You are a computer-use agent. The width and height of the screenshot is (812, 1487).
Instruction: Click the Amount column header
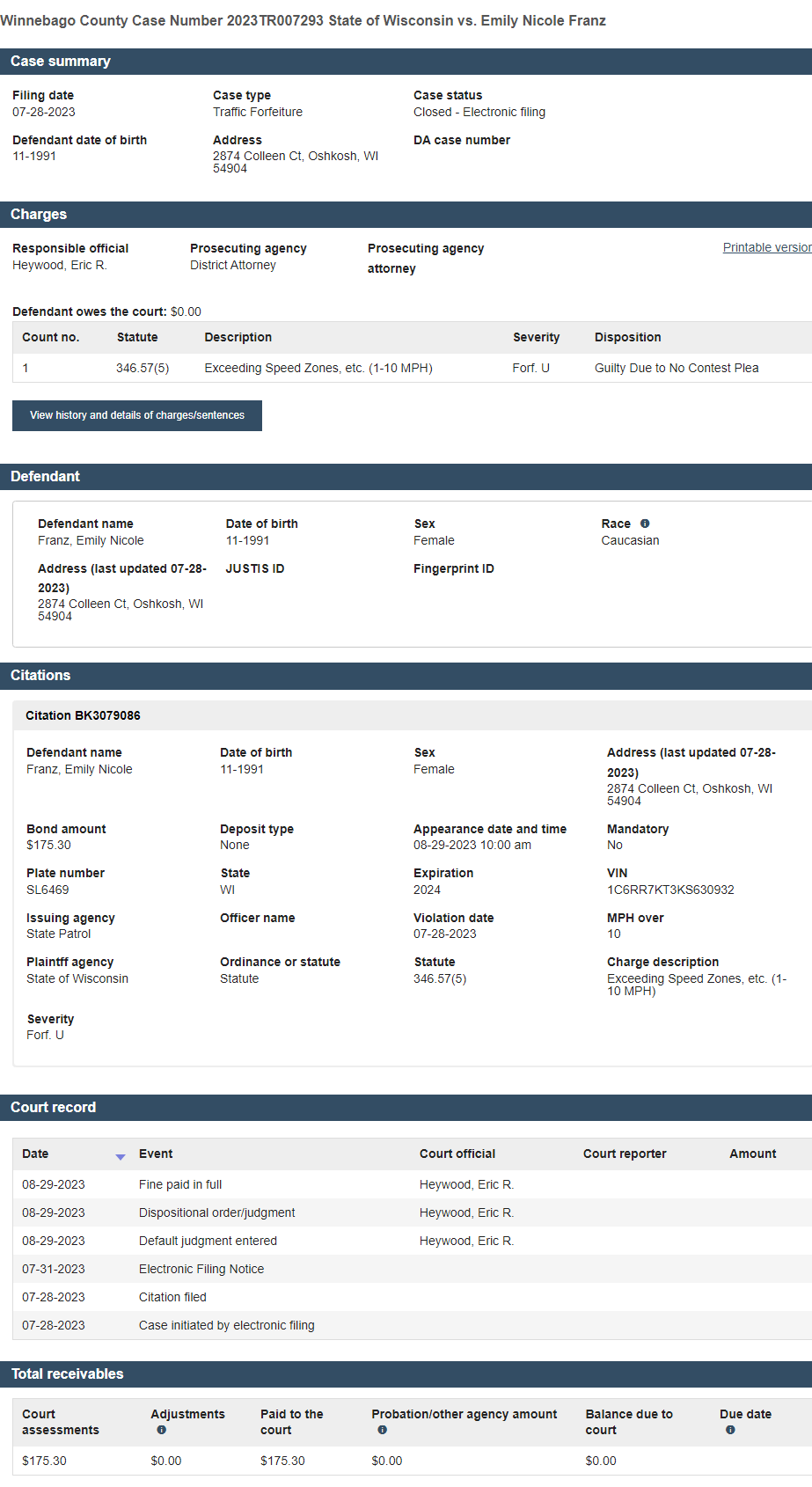(753, 1154)
